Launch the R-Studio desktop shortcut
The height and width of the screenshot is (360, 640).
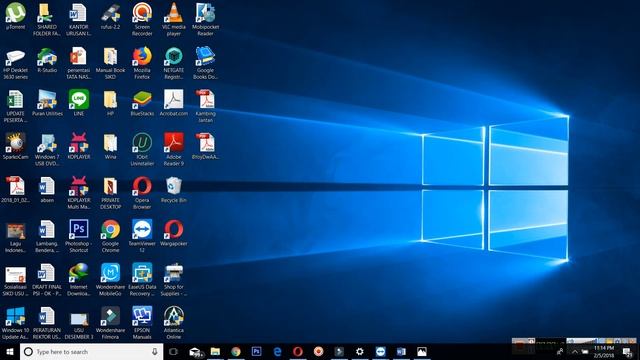coord(47,60)
